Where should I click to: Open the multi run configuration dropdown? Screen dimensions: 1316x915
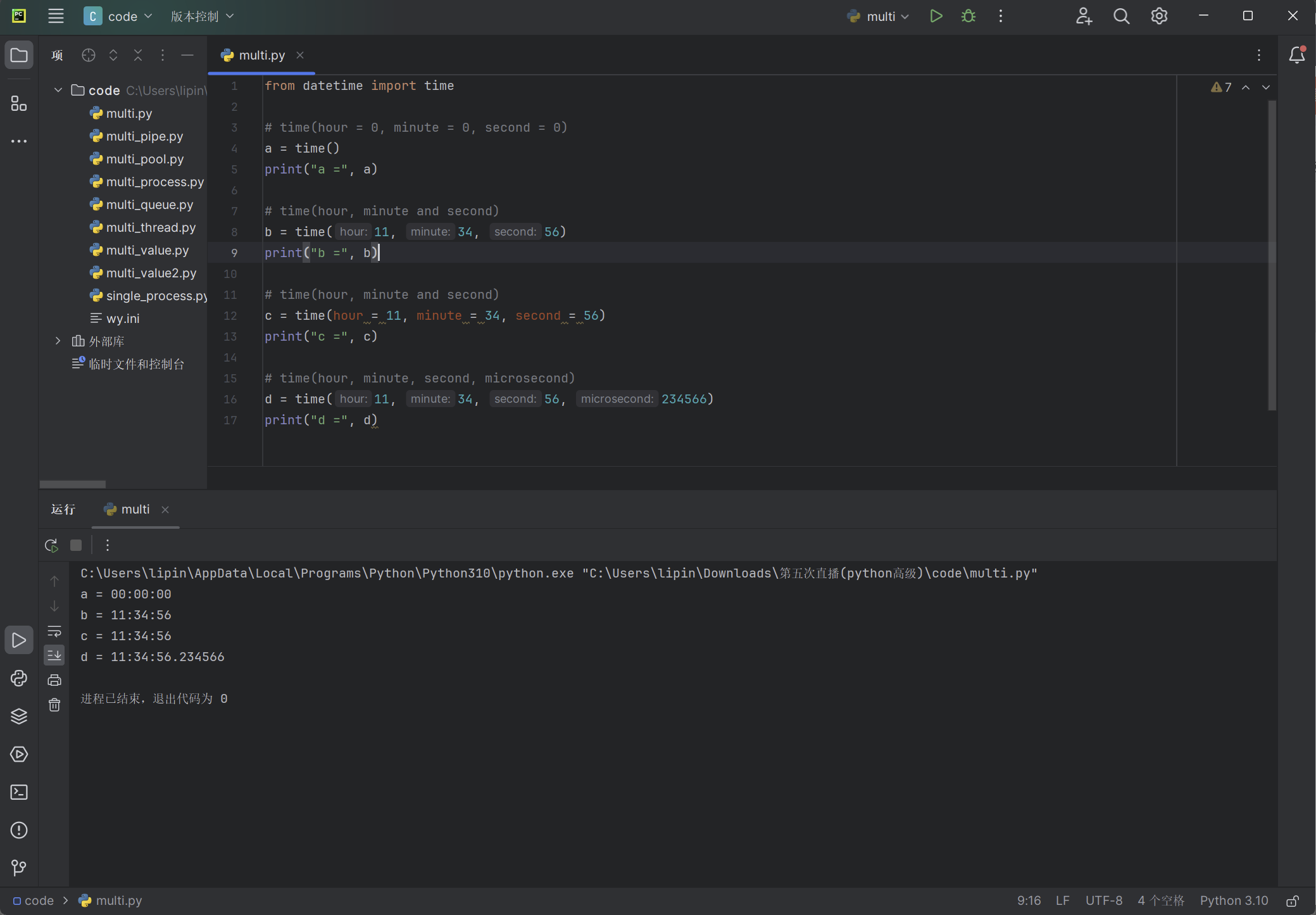879,16
